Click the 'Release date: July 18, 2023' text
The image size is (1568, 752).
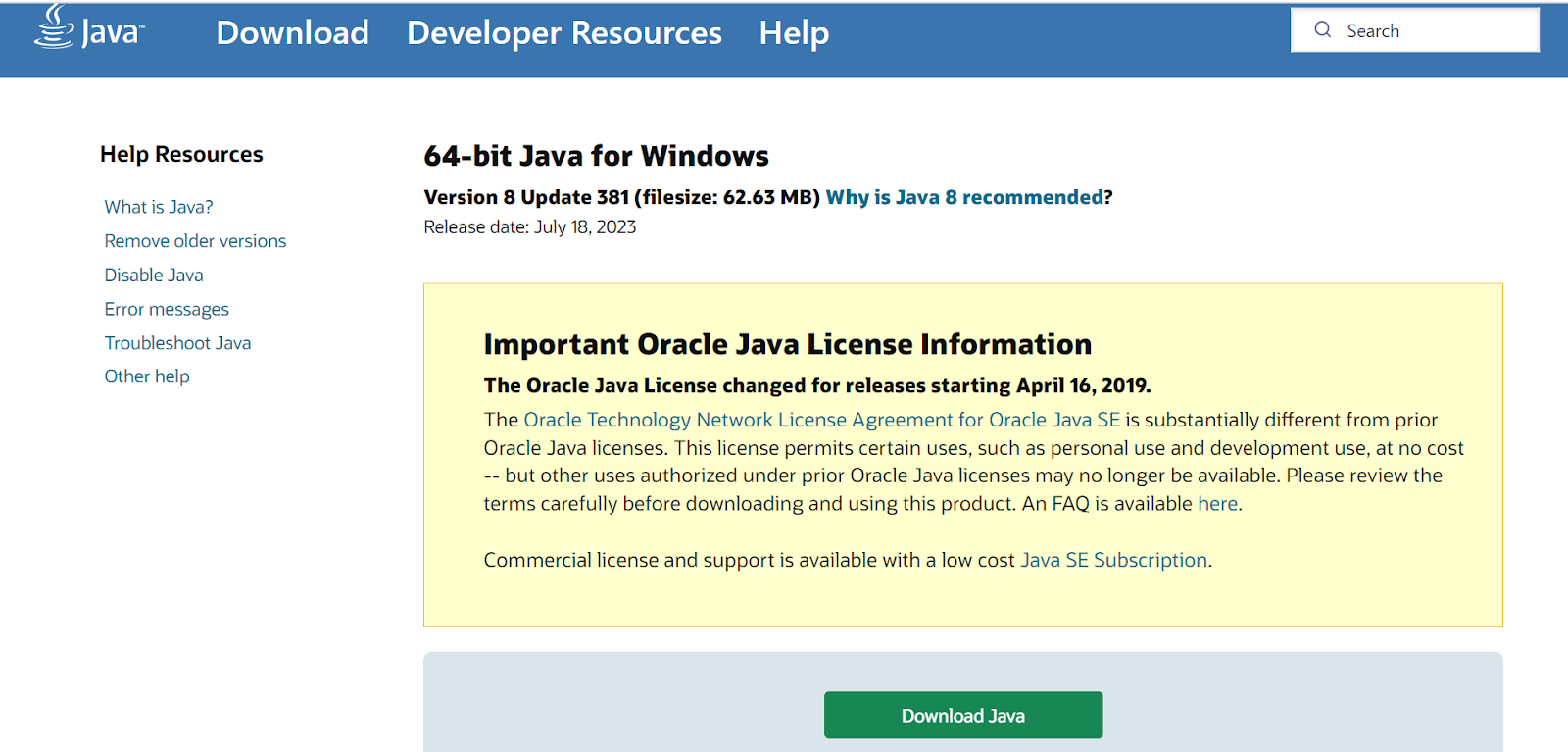pos(530,227)
